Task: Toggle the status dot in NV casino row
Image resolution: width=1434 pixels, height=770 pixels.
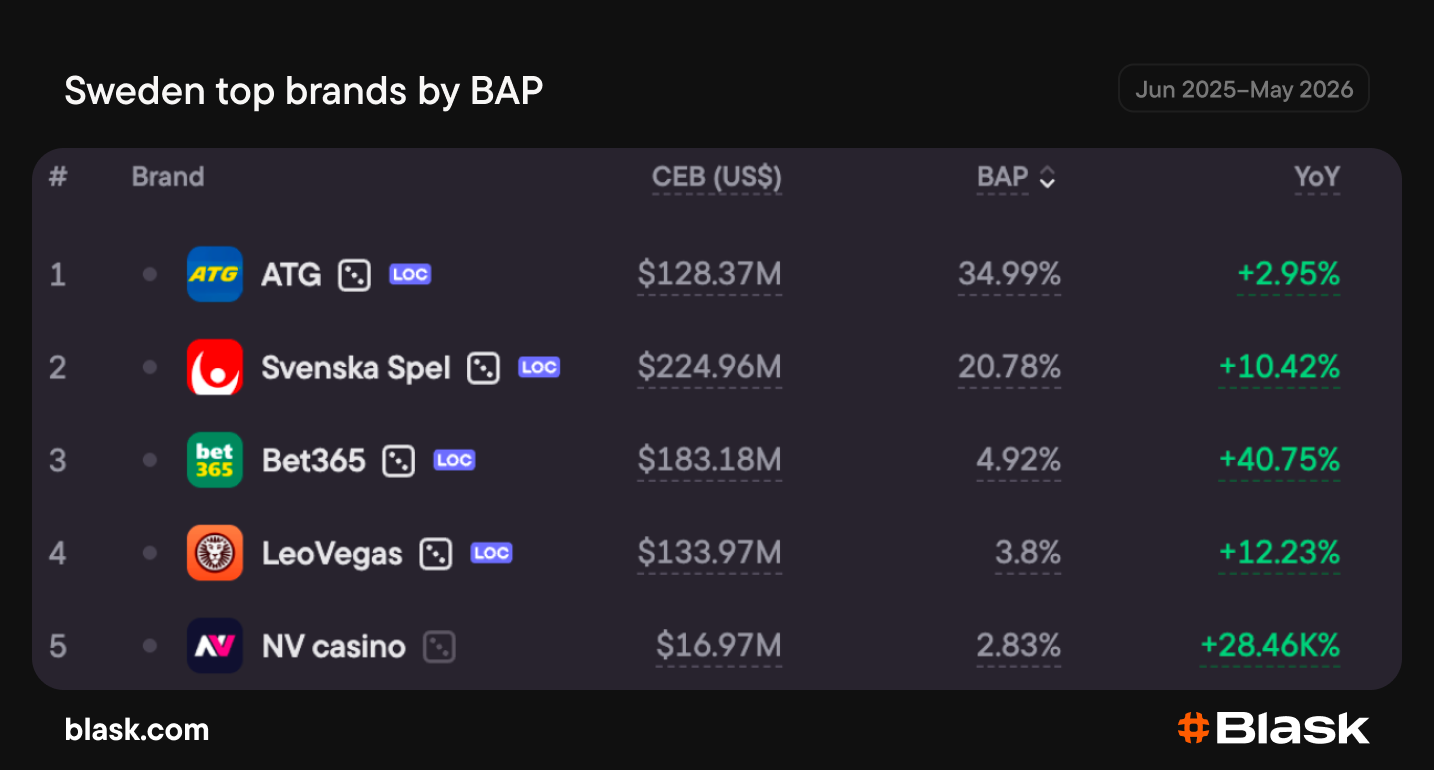Action: pos(150,646)
